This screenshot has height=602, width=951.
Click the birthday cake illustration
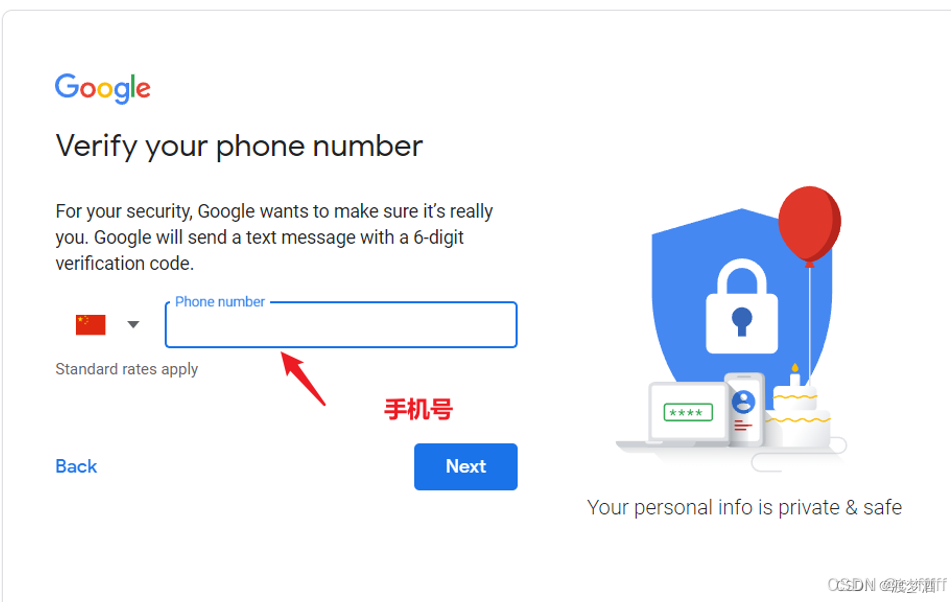tap(796, 412)
